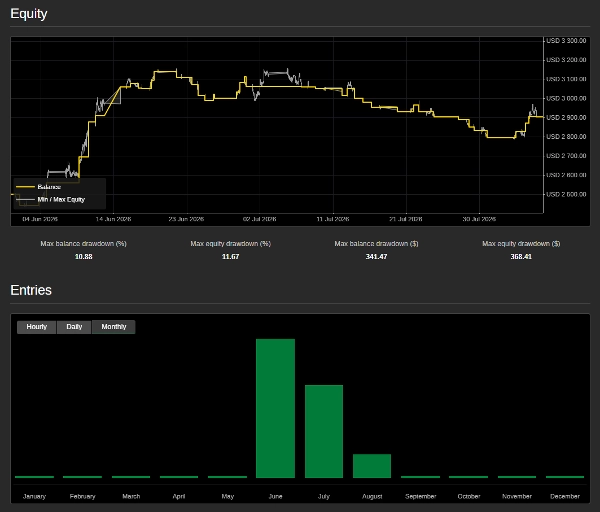Click the July month label
Screen dimensions: 600x512
[324, 496]
